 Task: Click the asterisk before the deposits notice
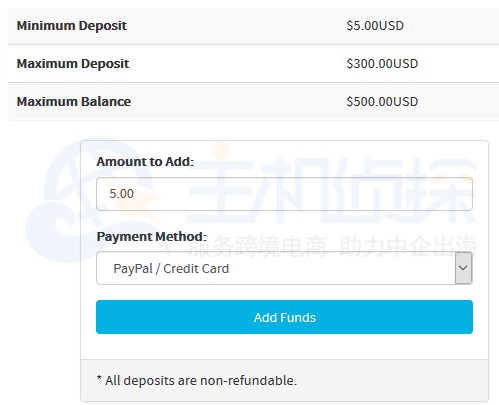point(99,378)
